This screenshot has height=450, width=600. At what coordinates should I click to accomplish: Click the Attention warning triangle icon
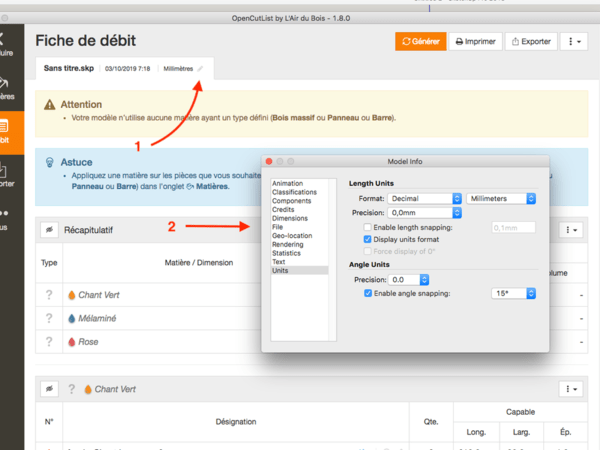49,104
